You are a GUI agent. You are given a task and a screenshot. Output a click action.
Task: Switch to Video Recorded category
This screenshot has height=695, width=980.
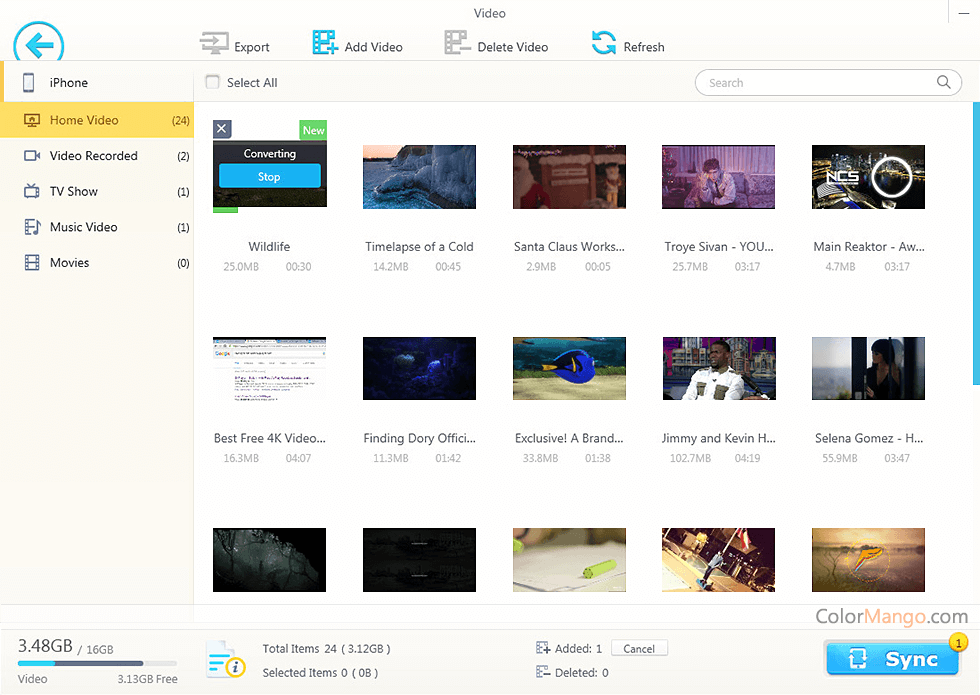pyautogui.click(x=93, y=156)
